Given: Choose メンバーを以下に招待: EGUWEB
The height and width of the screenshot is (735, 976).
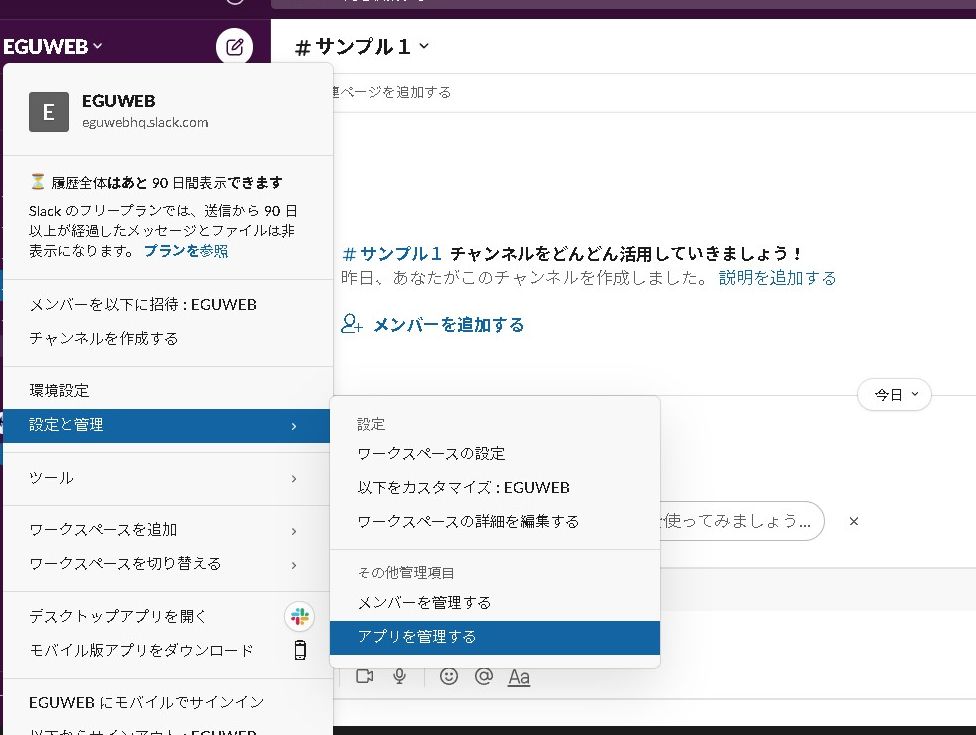Looking at the screenshot, I should [166, 304].
